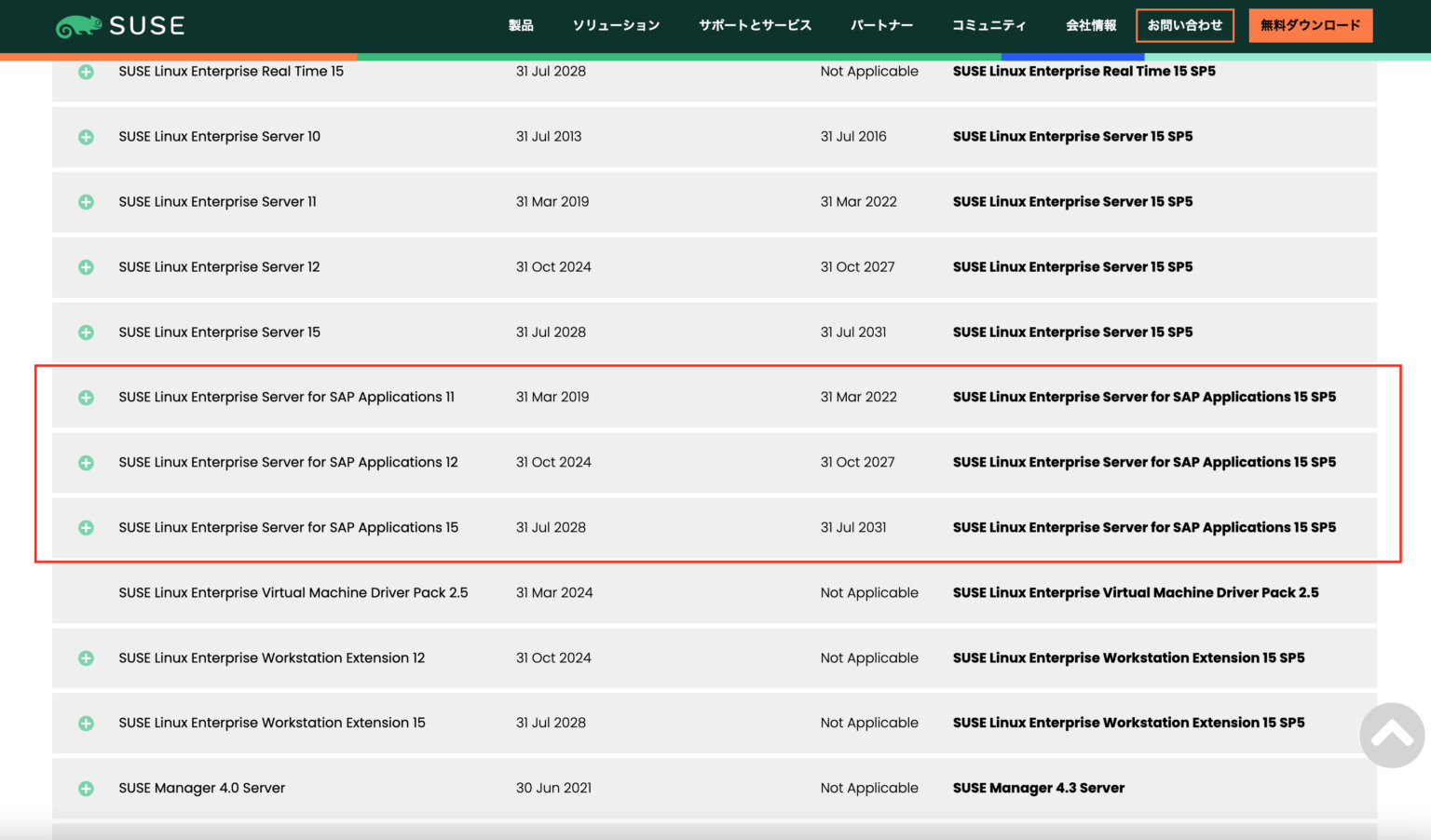Open the 会社情報 menu
Viewport: 1431px width, 840px height.
pos(1091,26)
